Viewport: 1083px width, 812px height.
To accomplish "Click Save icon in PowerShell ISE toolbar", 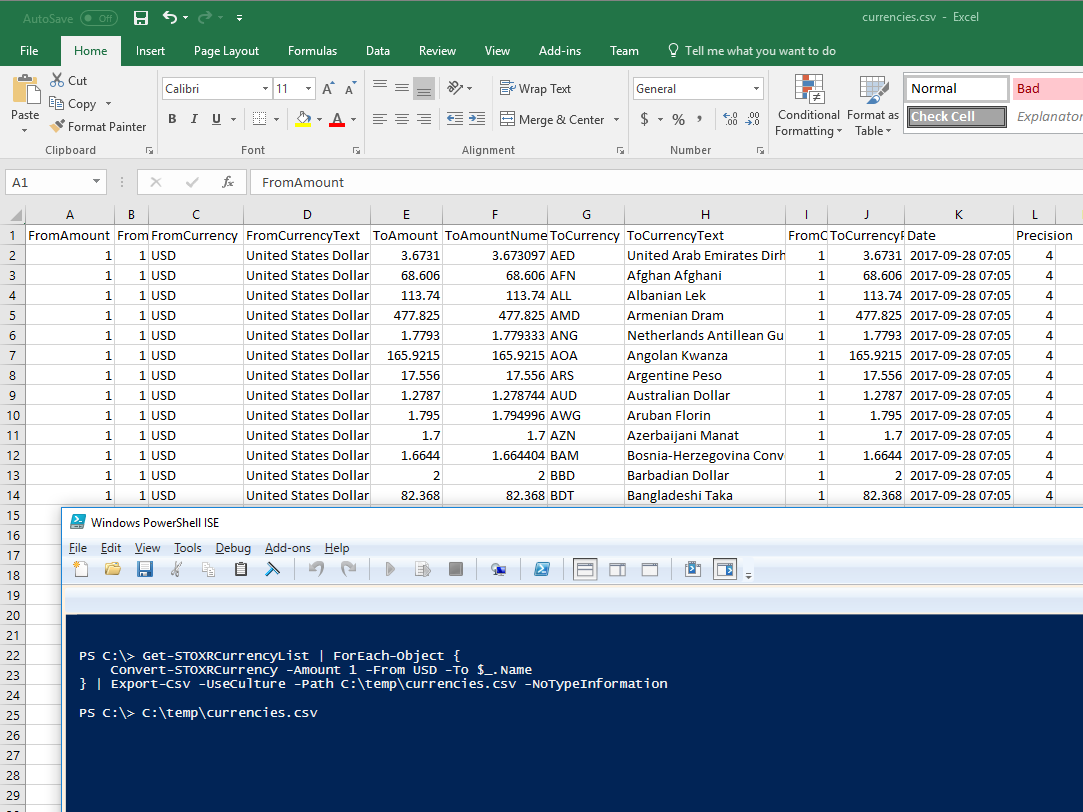I will tap(145, 569).
